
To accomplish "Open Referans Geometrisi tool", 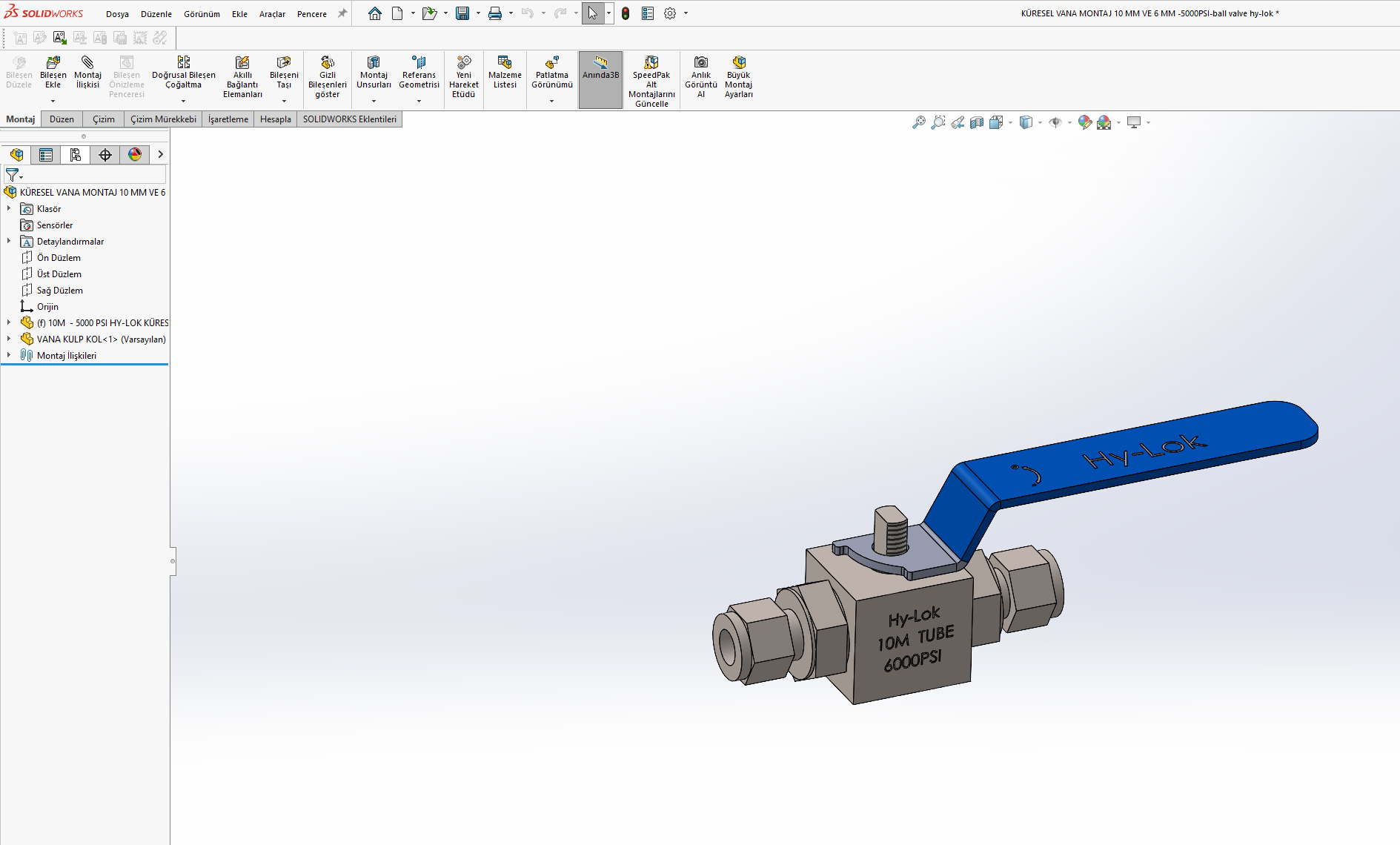I will 419,73.
